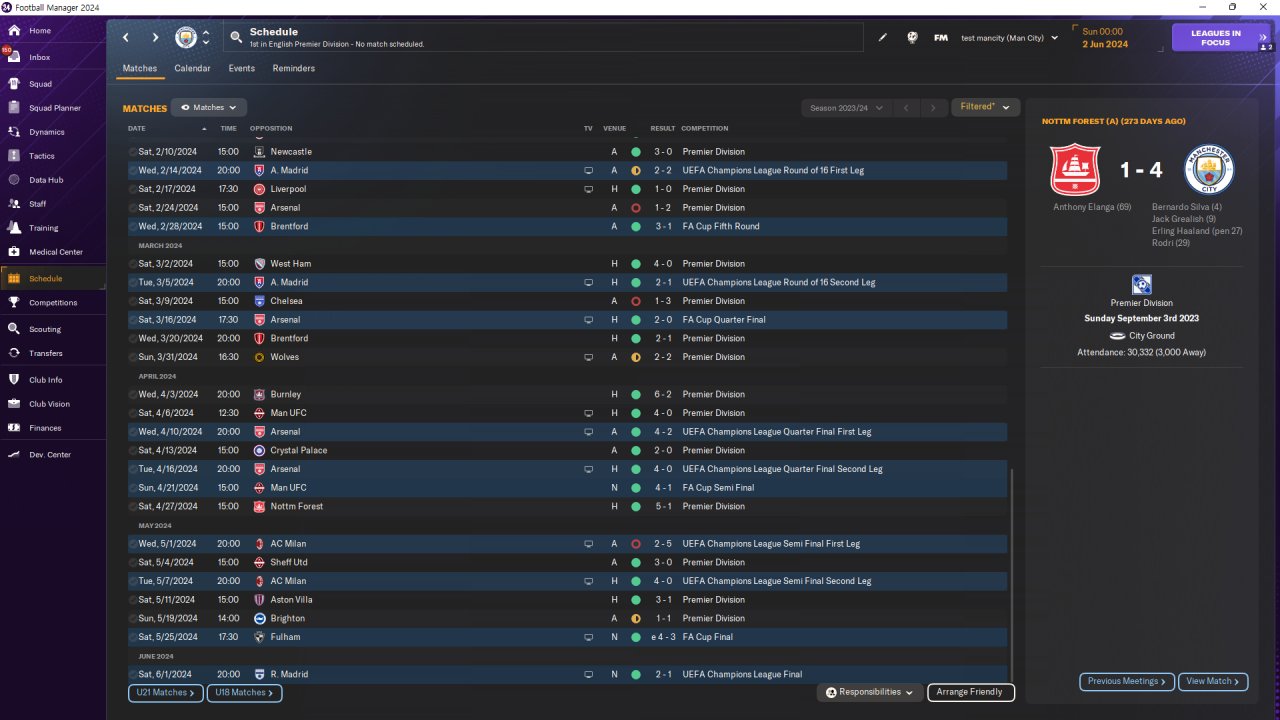Viewport: 1280px width, 720px height.
Task: Toggle the circle beside Sat, 5/4/2024 Sheff Utd
Action: click(x=133, y=563)
